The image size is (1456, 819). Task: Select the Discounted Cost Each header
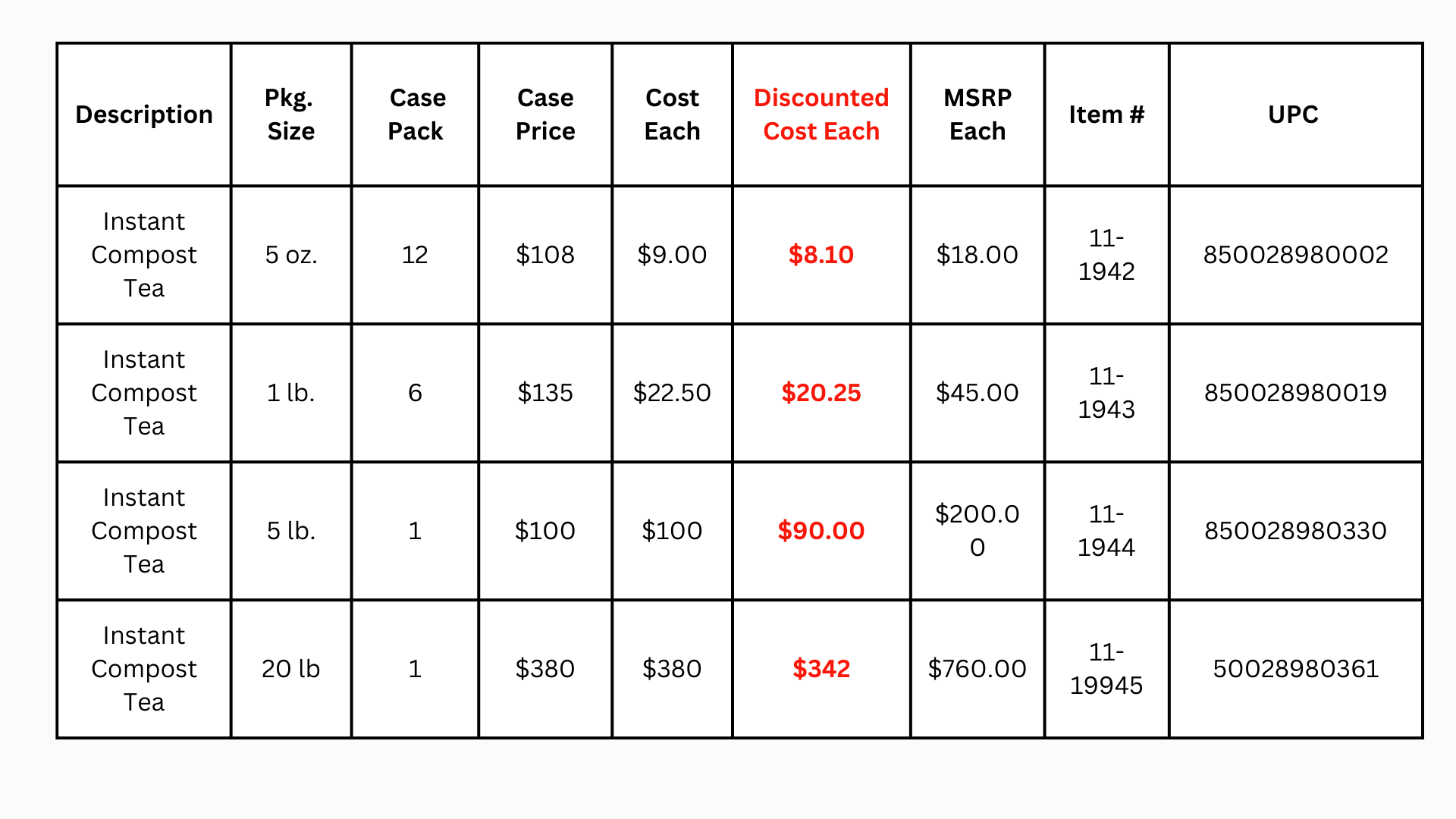(821, 115)
